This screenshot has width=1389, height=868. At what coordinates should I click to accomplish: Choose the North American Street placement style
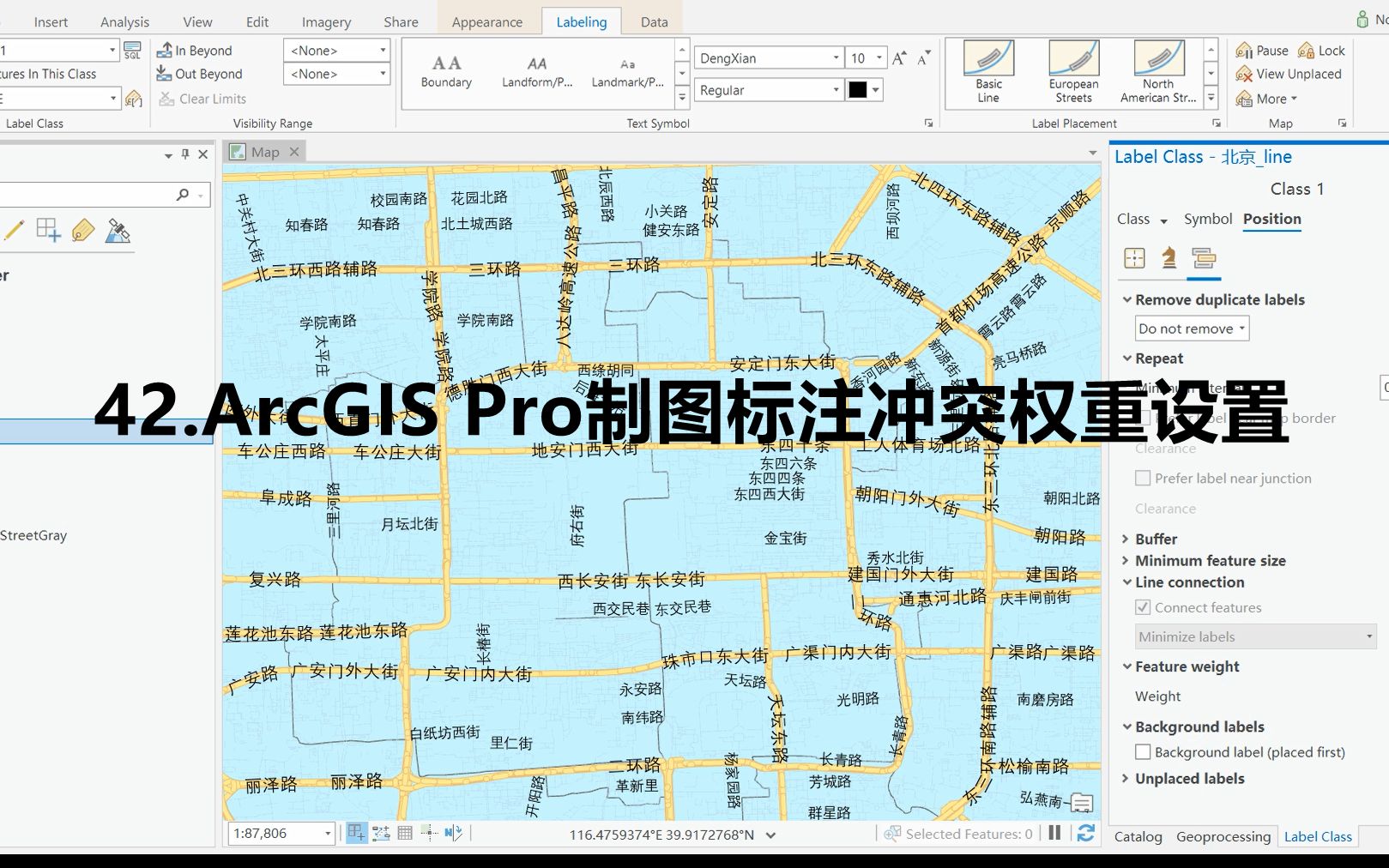[x=1157, y=73]
